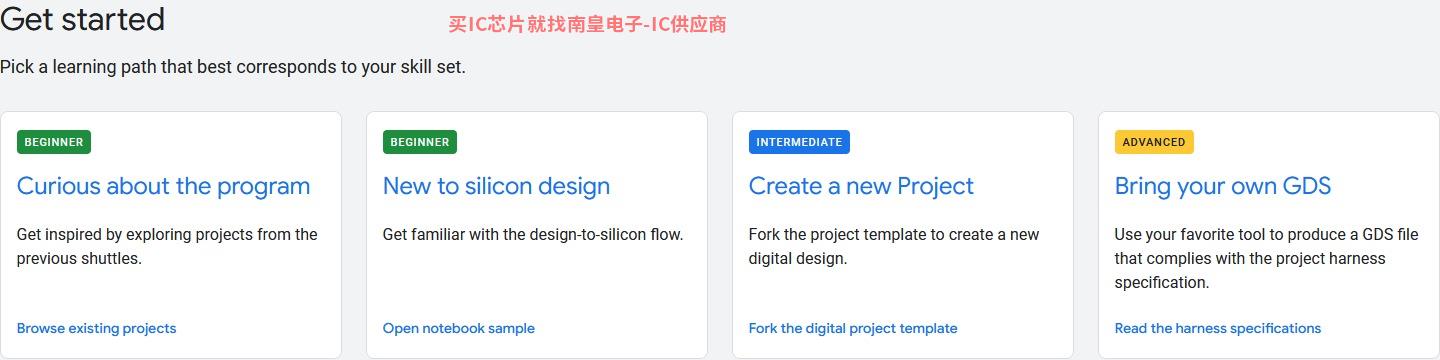This screenshot has height=360, width=1440.
Task: Click the GDS file harness specification description
Action: (1266, 258)
